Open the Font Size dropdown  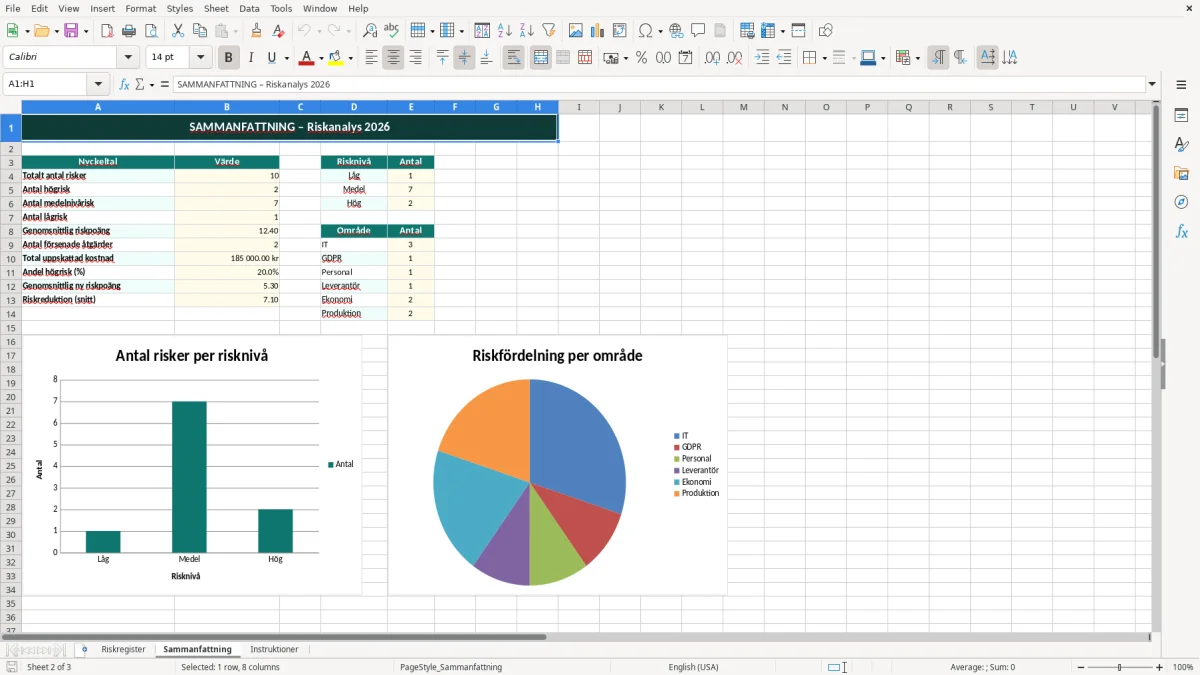200,58
